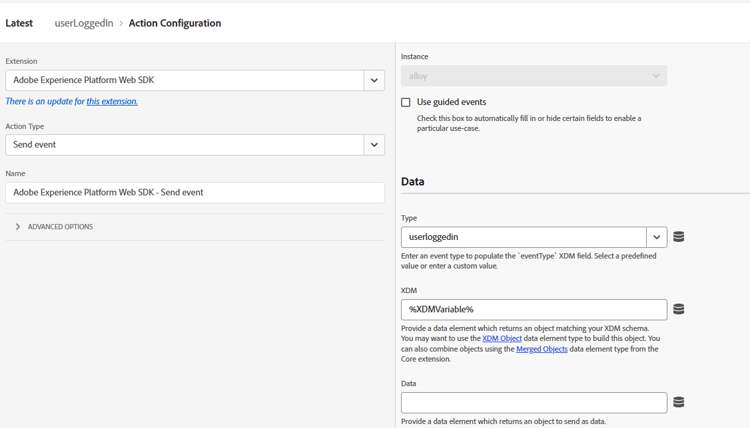The image size is (750, 428).
Task: Open the Instance alloy dropdown
Action: [534, 76]
